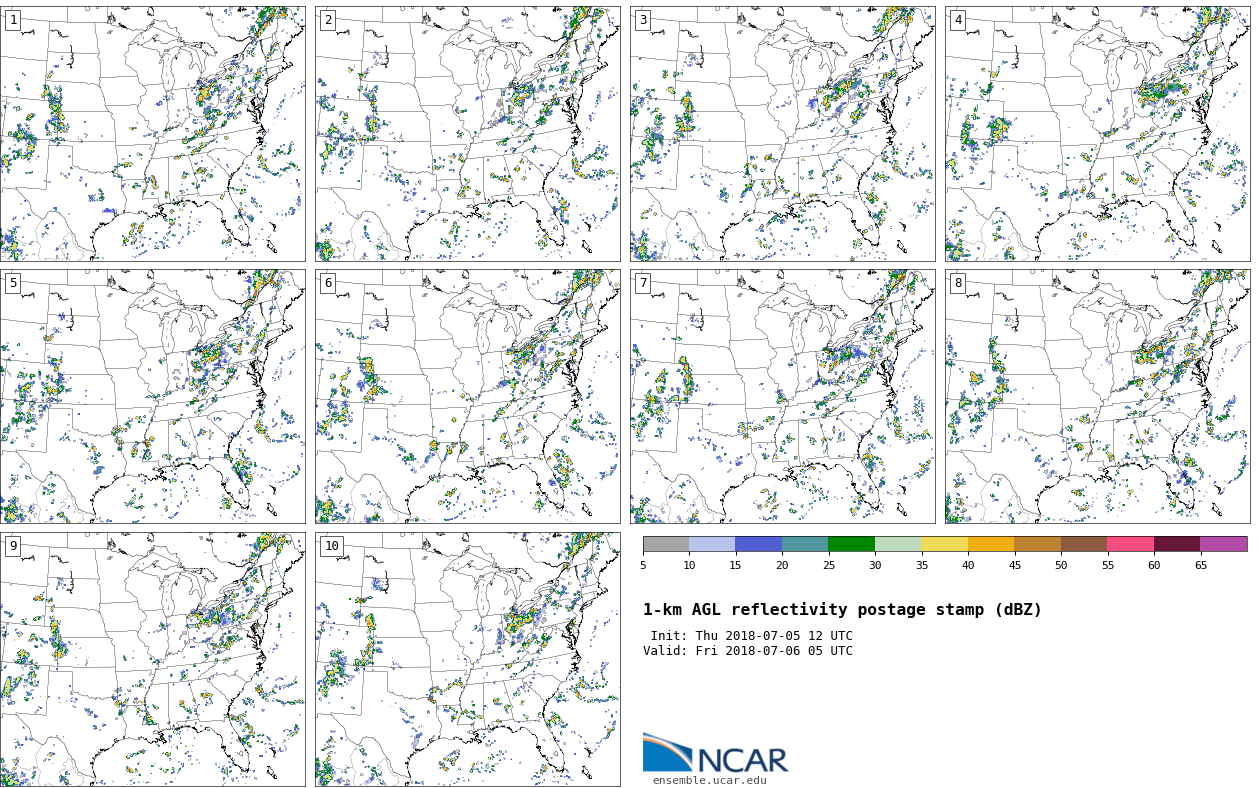Click the blue 15-20 dBZ swatch
This screenshot has width=1260, height=788.
(758, 544)
